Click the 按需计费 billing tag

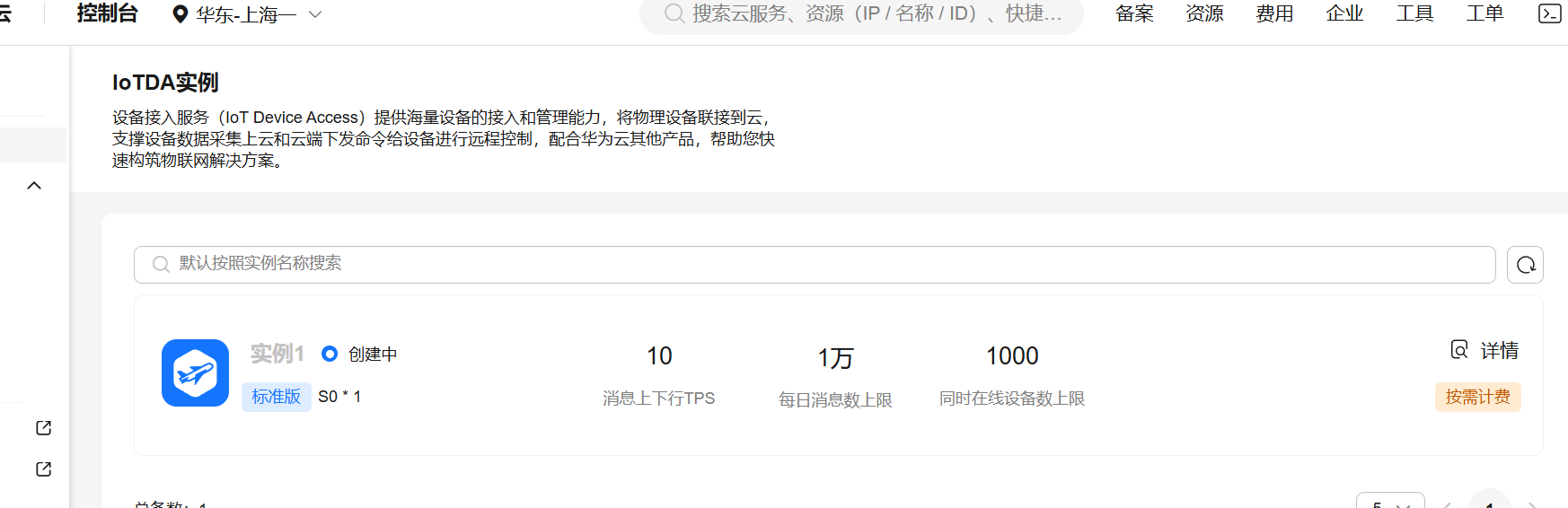pyautogui.click(x=1477, y=397)
